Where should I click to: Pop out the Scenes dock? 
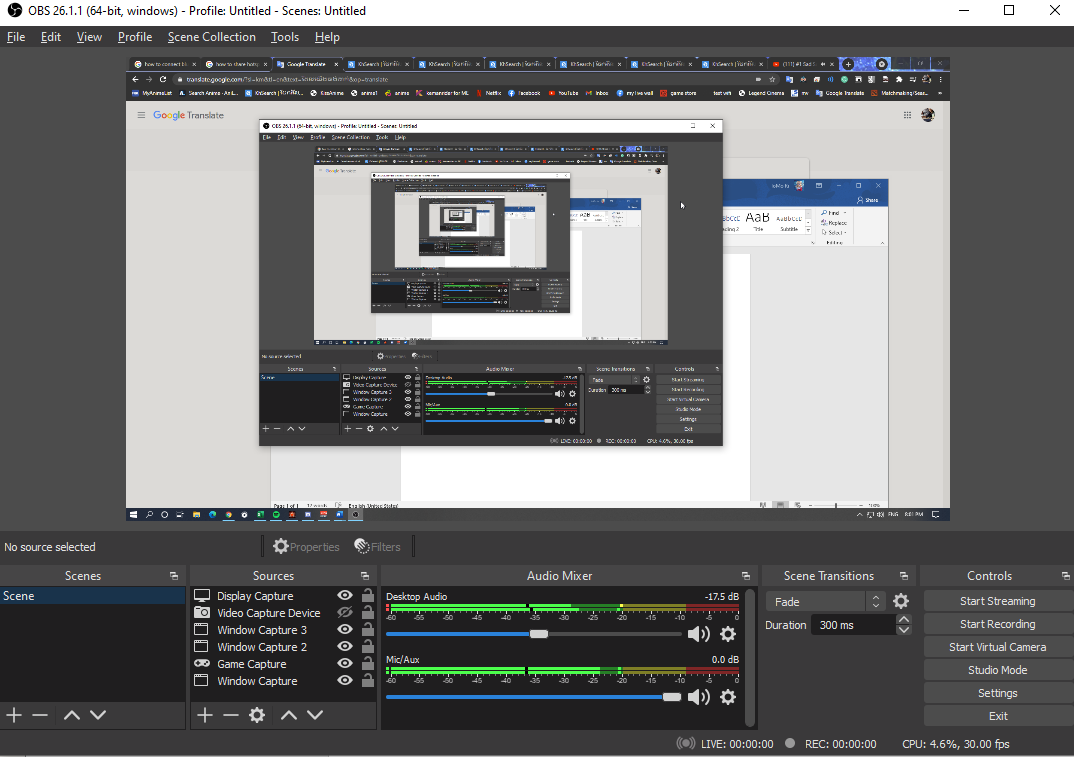[174, 576]
